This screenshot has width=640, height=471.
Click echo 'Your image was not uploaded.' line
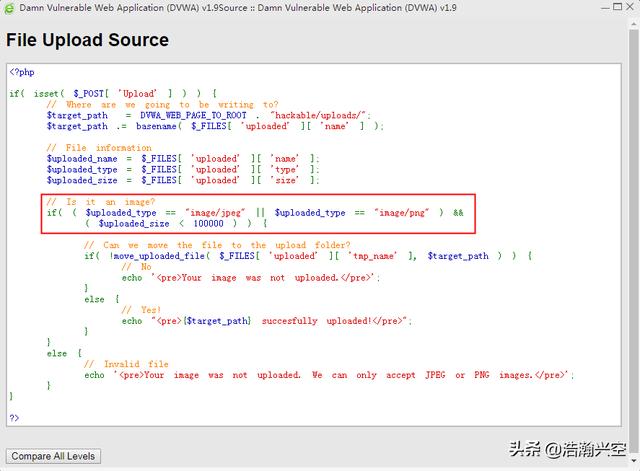click(x=251, y=278)
